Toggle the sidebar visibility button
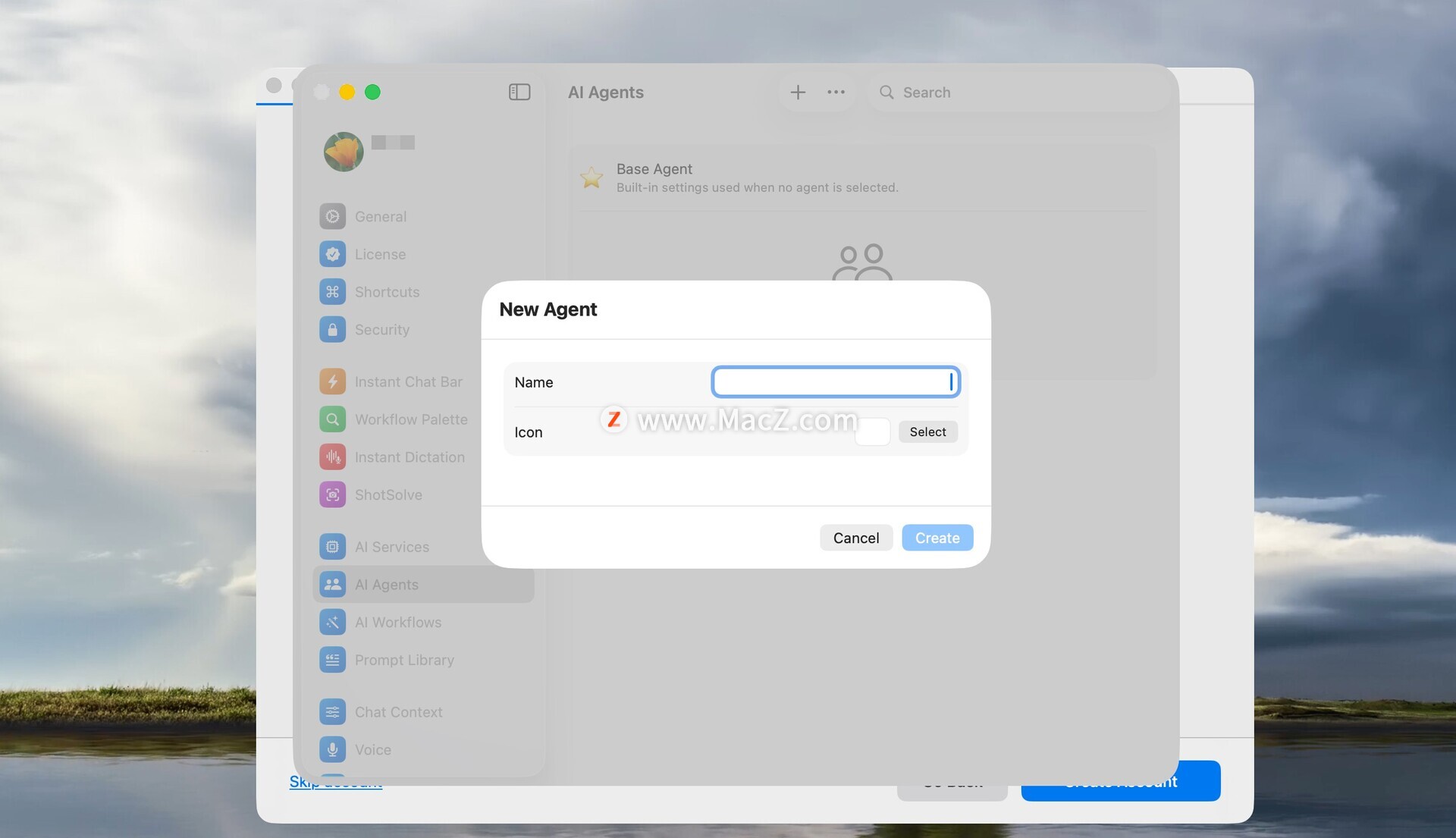Viewport: 1456px width, 838px height. 519,93
